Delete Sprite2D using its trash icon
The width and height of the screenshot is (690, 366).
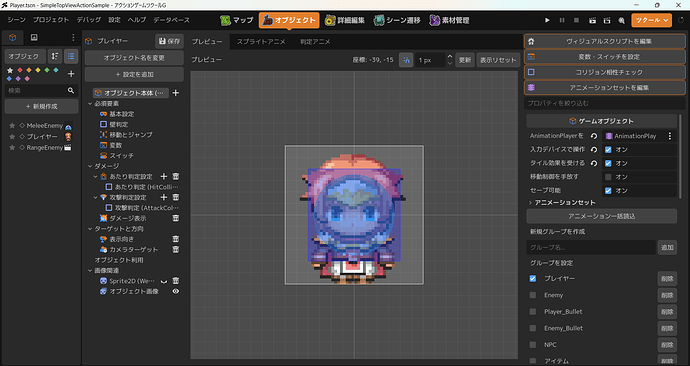point(176,281)
